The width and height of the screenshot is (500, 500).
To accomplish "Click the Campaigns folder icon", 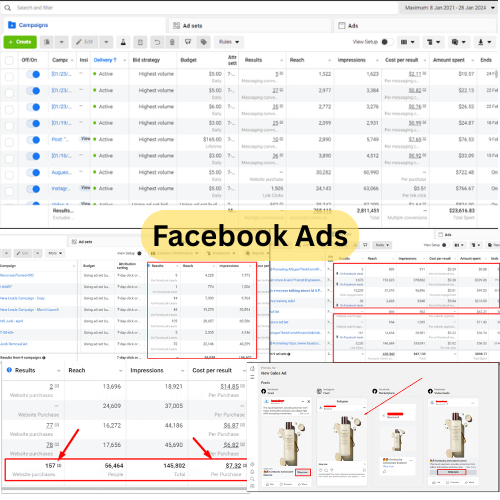I will pos(12,25).
